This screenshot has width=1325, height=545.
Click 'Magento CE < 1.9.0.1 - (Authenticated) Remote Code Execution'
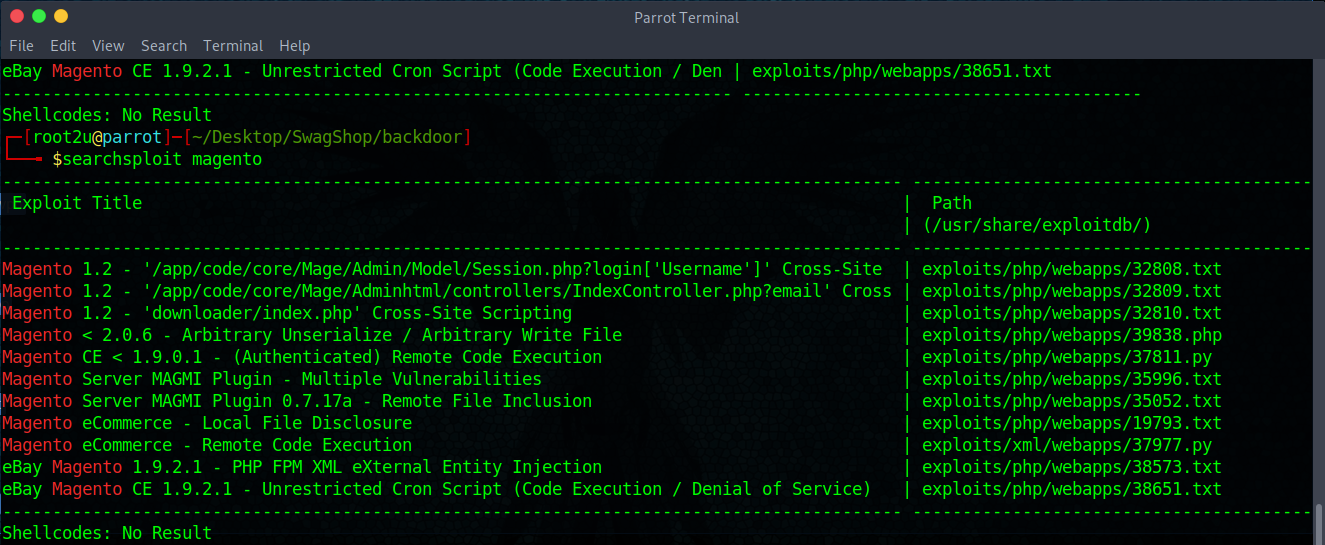point(302,357)
